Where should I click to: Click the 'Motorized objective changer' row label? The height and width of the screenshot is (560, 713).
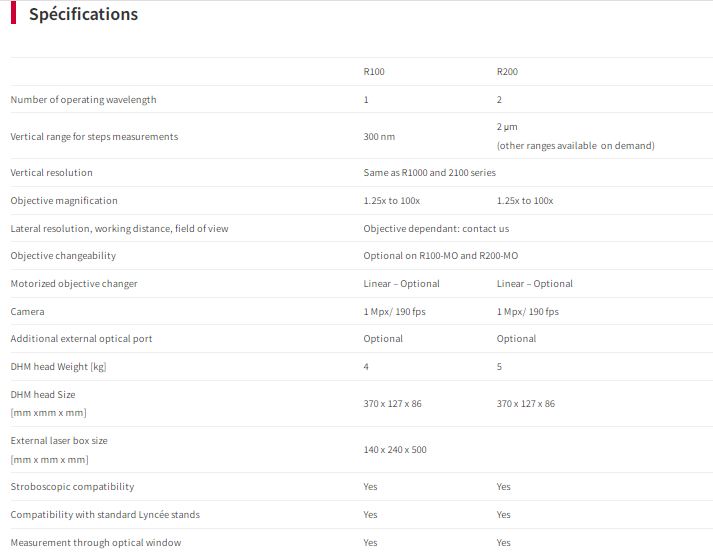click(x=74, y=284)
